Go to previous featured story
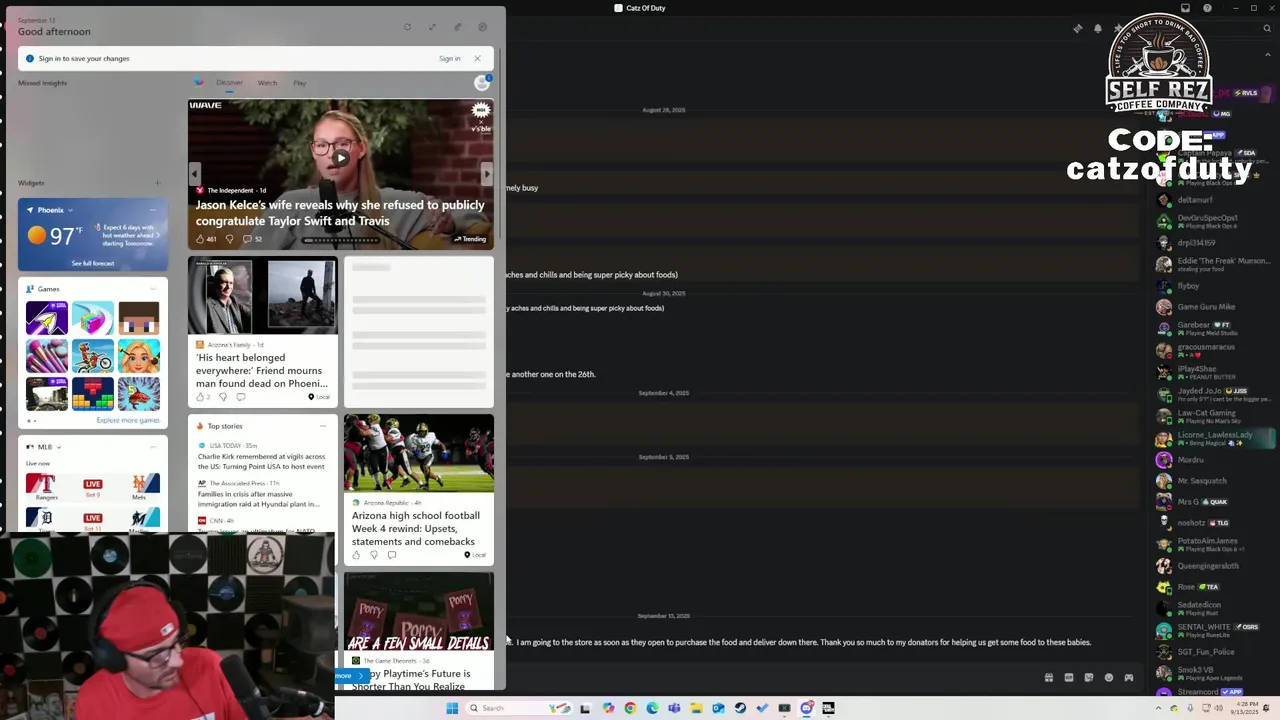 click(x=195, y=173)
